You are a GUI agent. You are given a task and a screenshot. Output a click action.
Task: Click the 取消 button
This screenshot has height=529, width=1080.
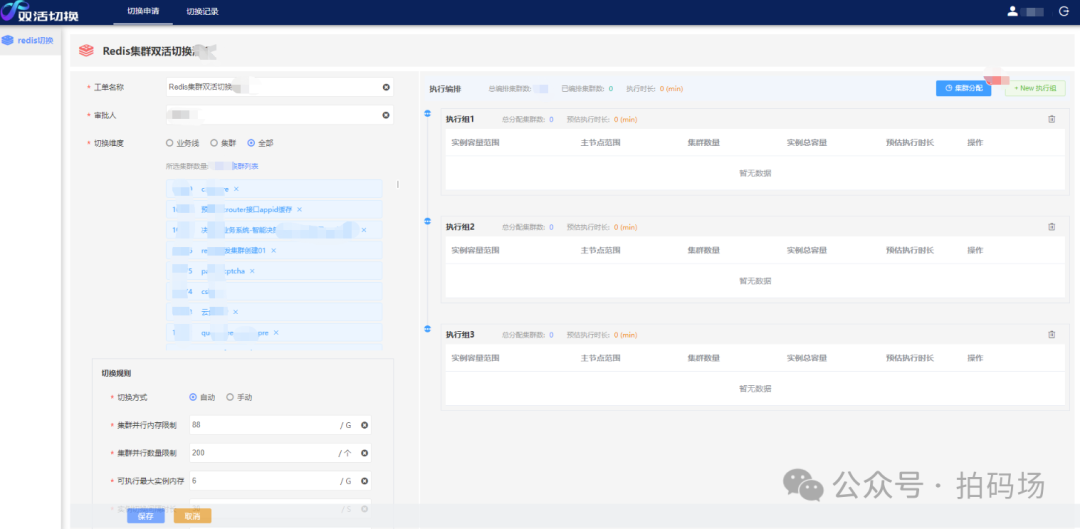(x=193, y=516)
